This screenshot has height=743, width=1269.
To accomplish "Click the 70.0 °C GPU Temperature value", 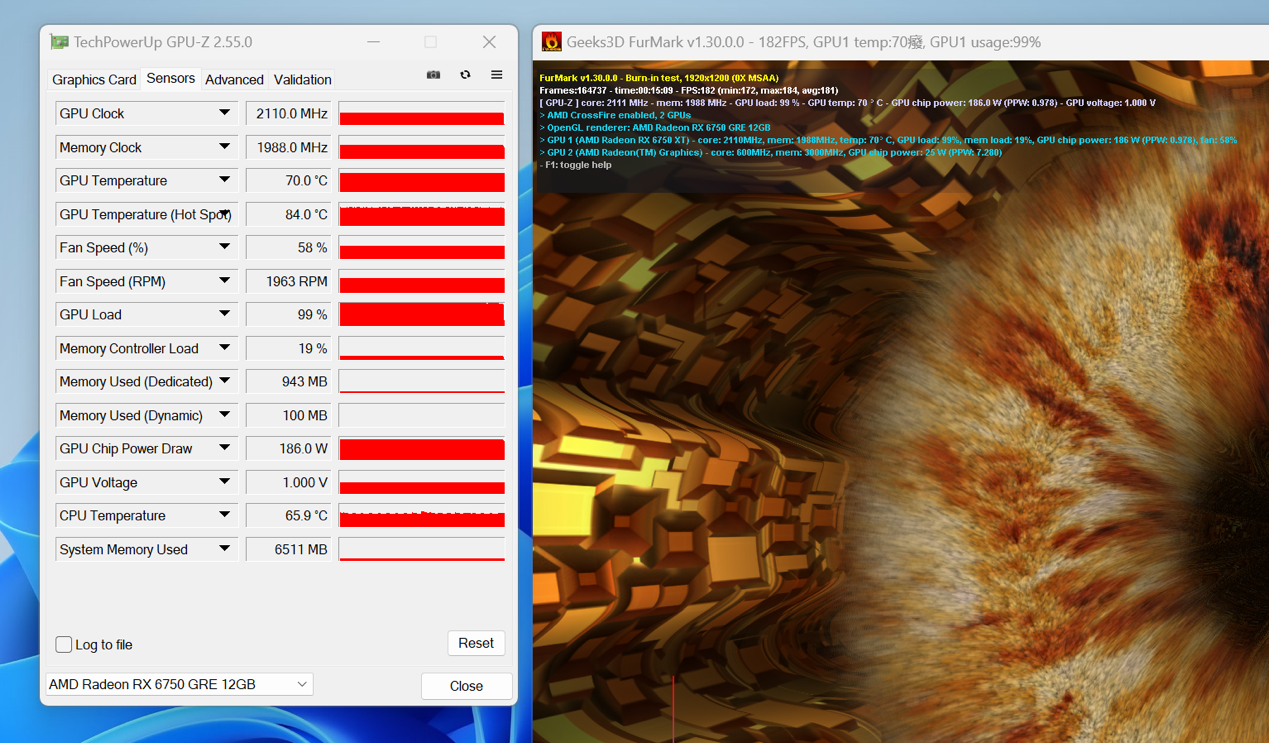I will point(288,181).
